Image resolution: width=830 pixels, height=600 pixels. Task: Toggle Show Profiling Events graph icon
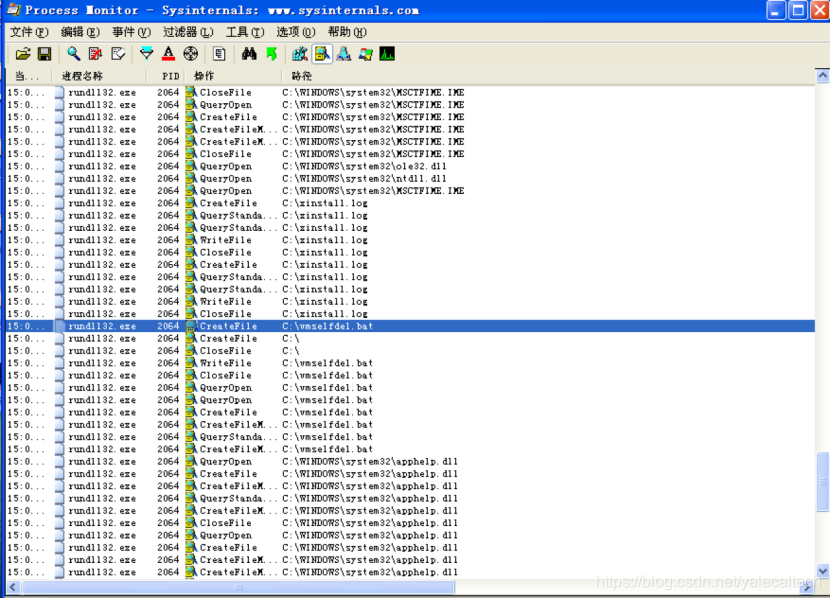click(387, 53)
